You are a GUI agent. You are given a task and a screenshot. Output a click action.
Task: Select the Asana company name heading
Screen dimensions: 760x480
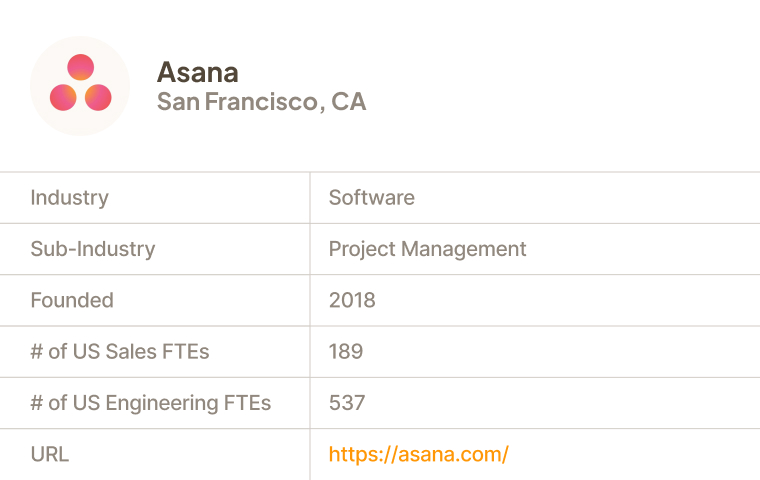click(x=197, y=72)
